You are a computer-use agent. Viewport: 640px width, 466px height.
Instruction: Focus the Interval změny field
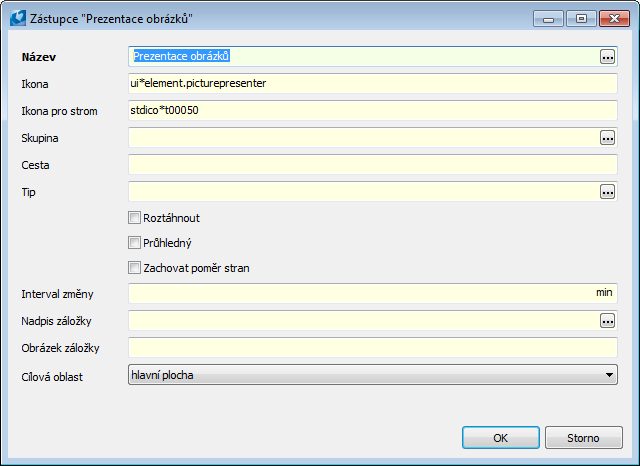point(360,294)
